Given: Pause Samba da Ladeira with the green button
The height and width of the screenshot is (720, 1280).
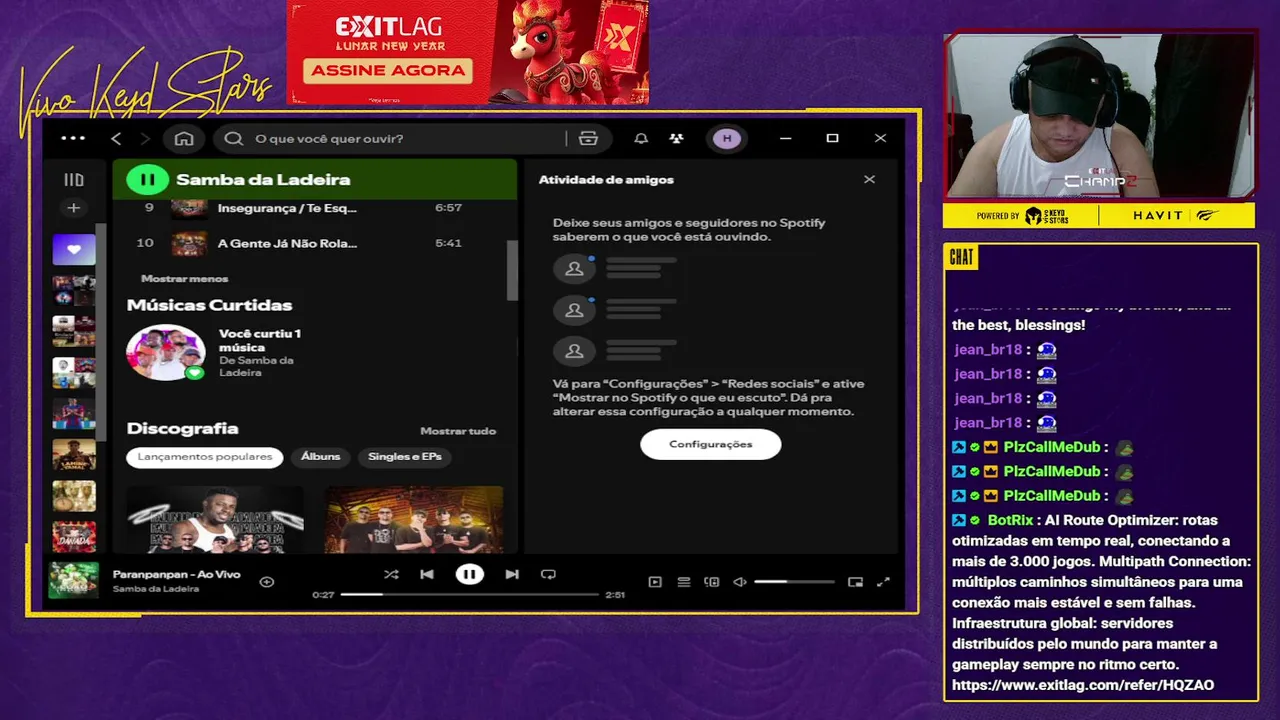Looking at the screenshot, I should 147,180.
